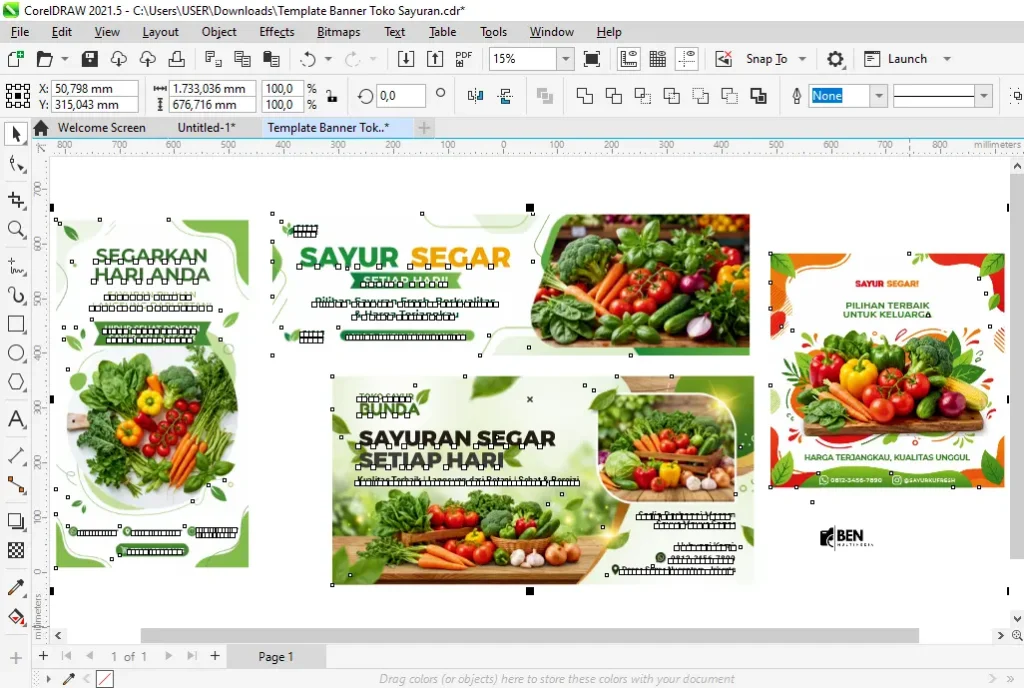Open the outline width None dropdown
Viewport: 1024px width, 688px height.
(x=879, y=96)
